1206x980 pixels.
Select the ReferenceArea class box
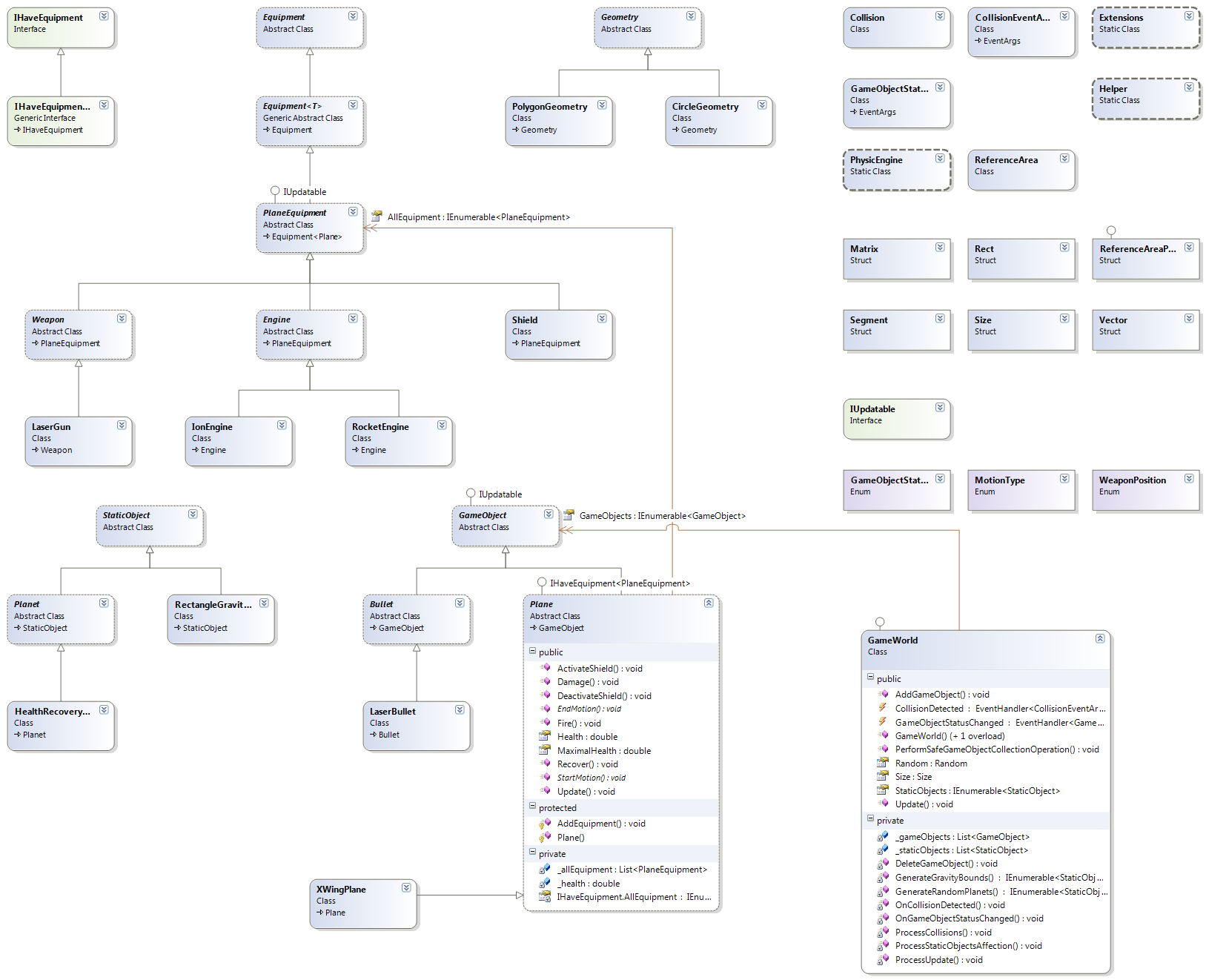tap(1021, 170)
